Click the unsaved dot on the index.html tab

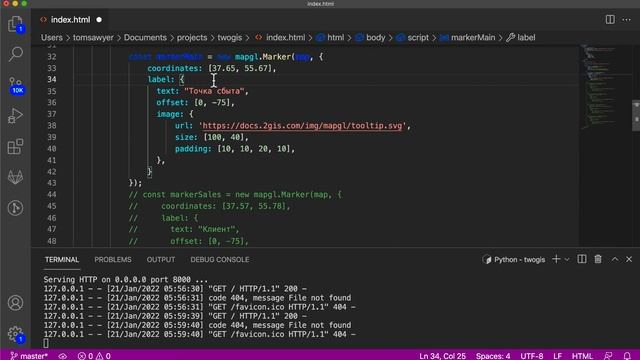(99, 20)
